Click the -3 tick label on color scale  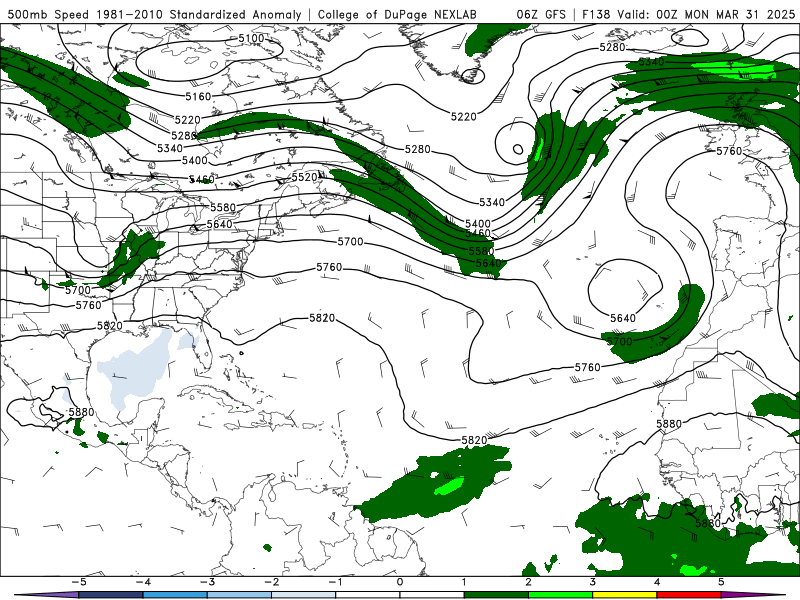point(207,582)
